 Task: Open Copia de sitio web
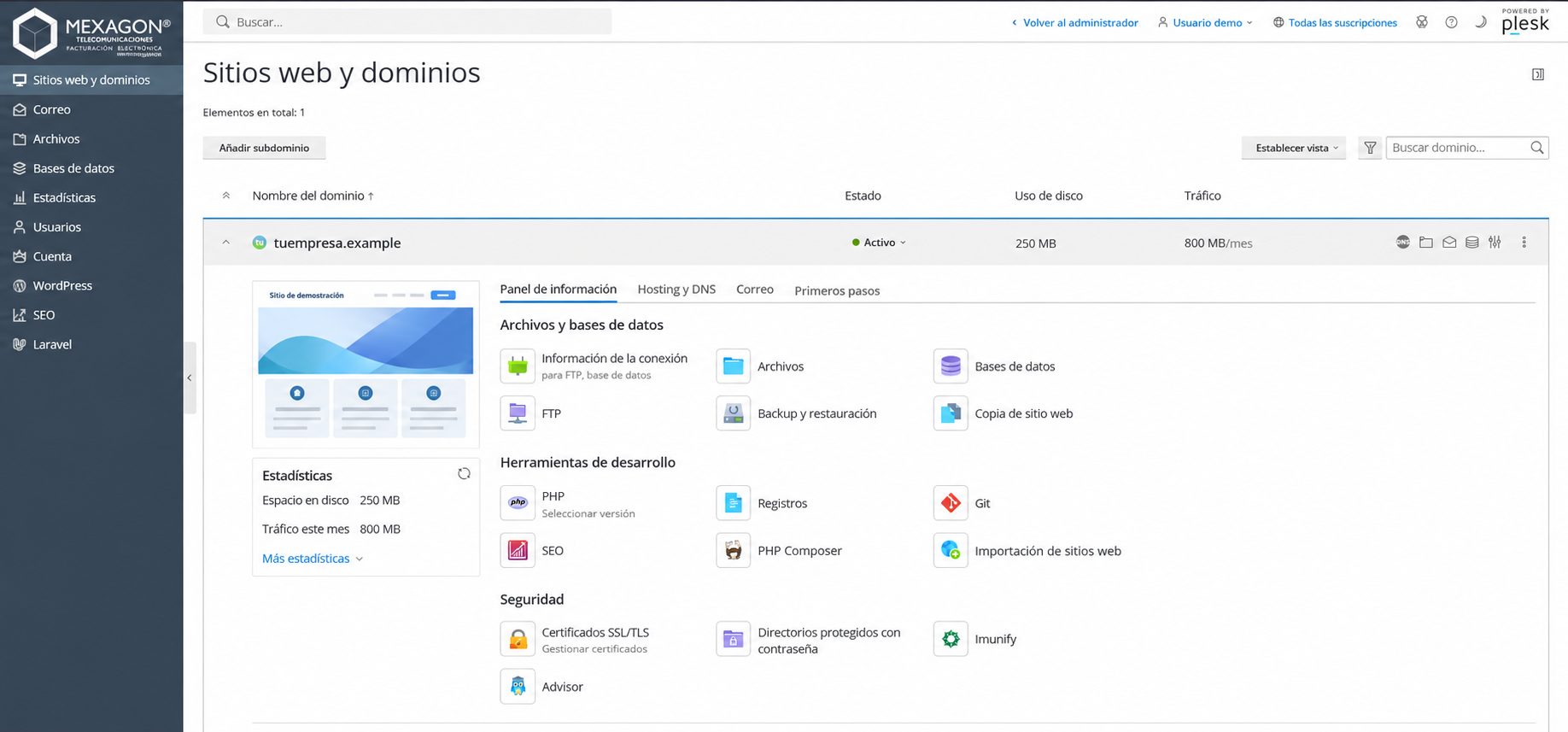[x=1003, y=413]
